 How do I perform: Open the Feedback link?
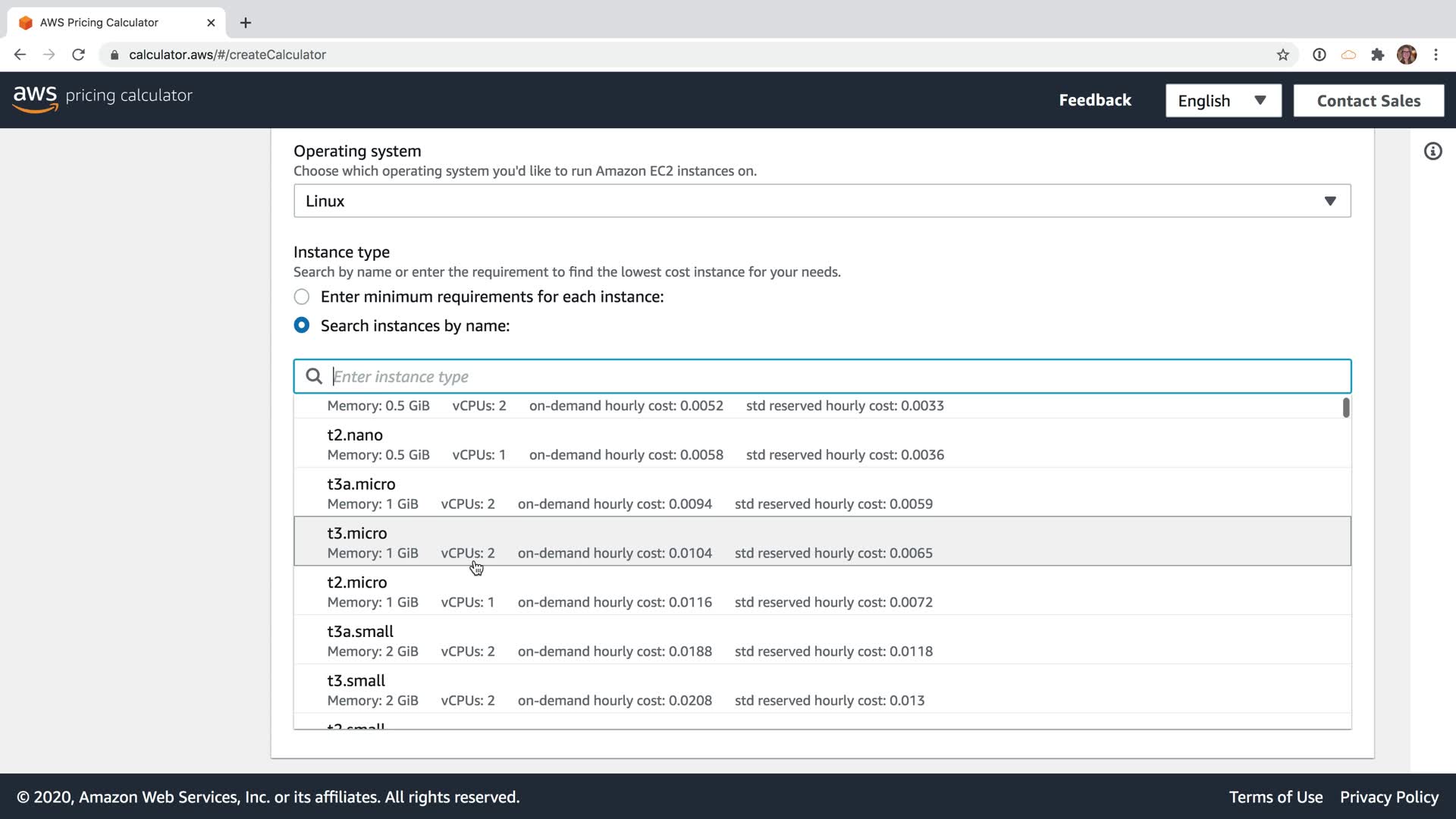tap(1094, 100)
